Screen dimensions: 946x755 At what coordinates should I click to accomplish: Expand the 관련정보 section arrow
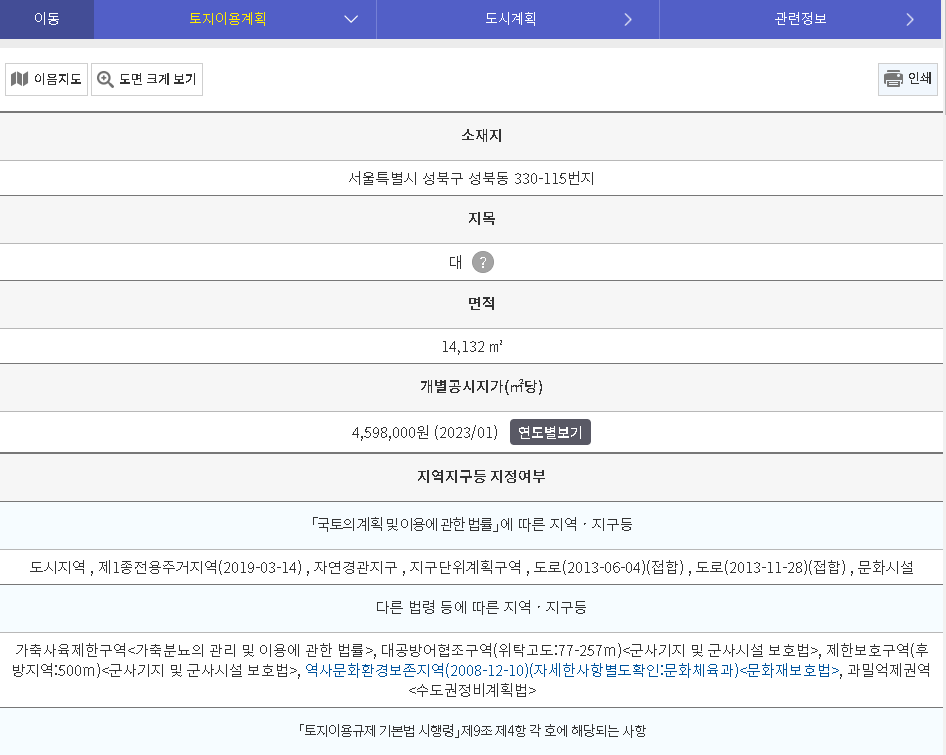(x=911, y=18)
